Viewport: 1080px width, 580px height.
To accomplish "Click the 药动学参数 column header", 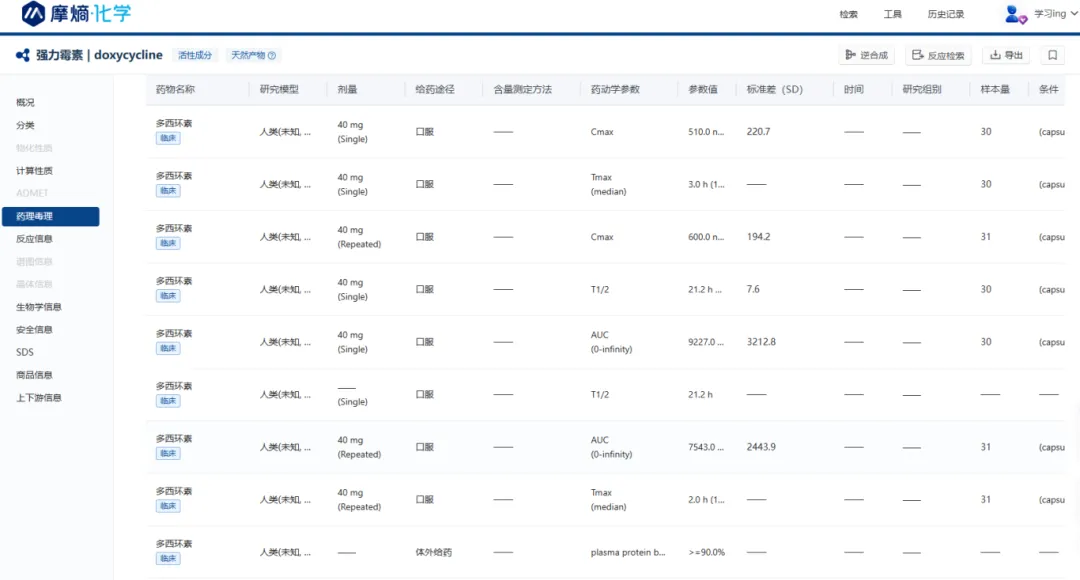I will pyautogui.click(x=615, y=89).
